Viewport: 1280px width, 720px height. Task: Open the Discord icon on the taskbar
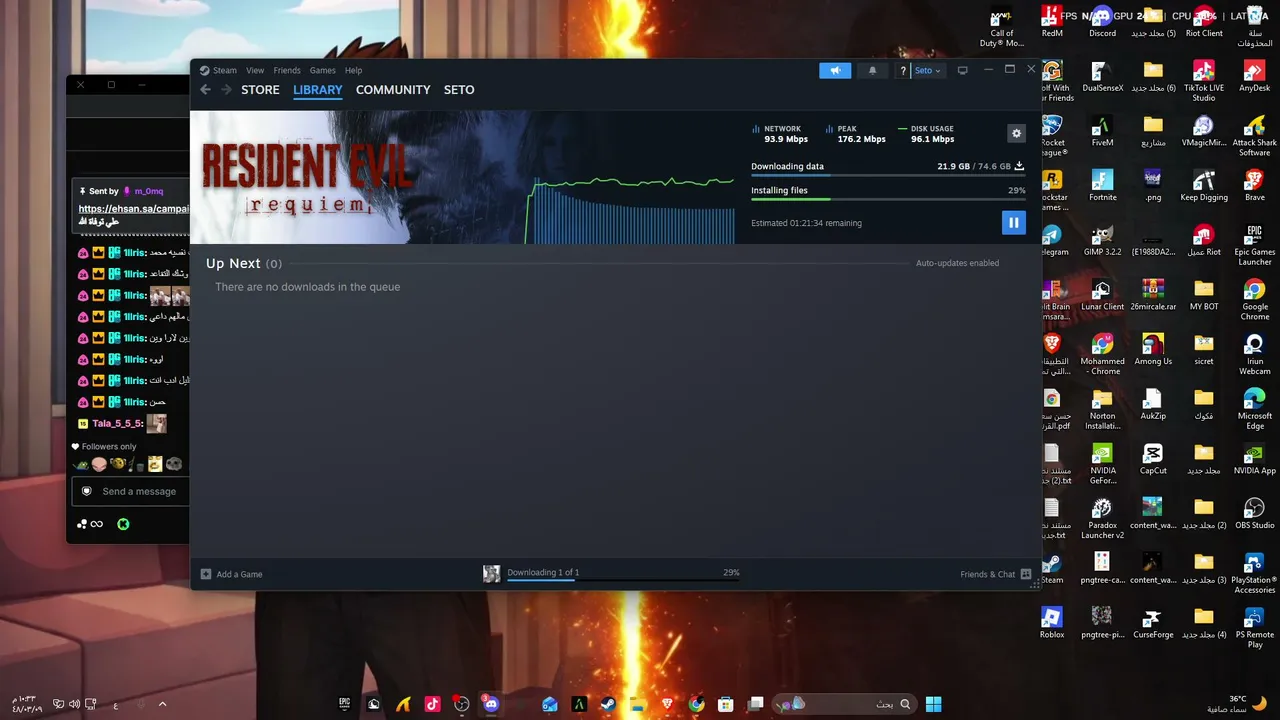[x=490, y=704]
